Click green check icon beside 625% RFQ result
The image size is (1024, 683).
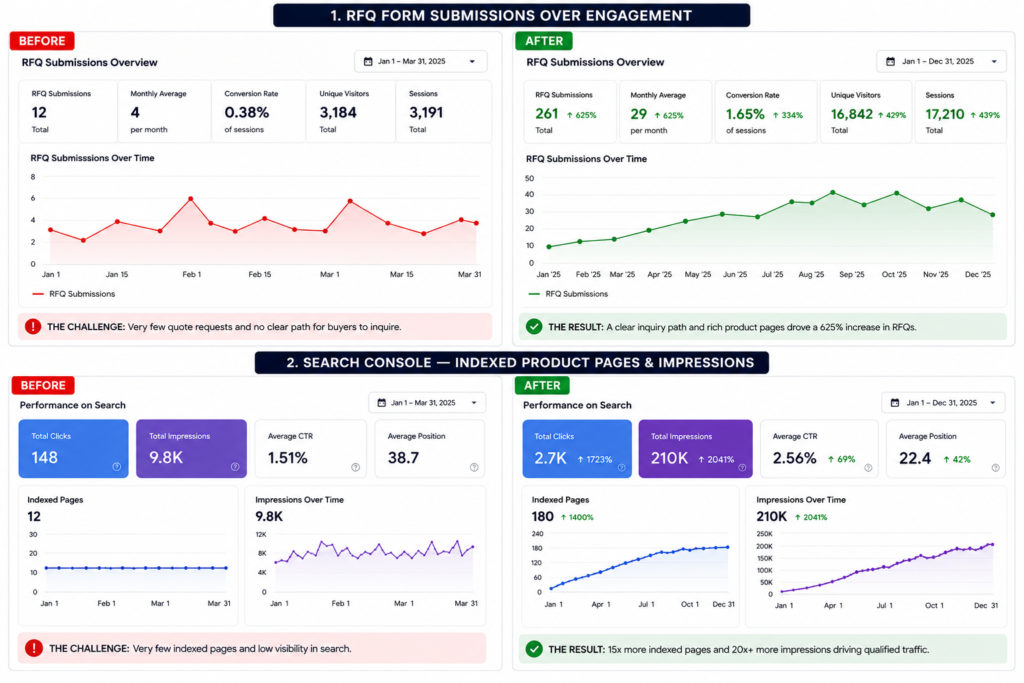(534, 326)
